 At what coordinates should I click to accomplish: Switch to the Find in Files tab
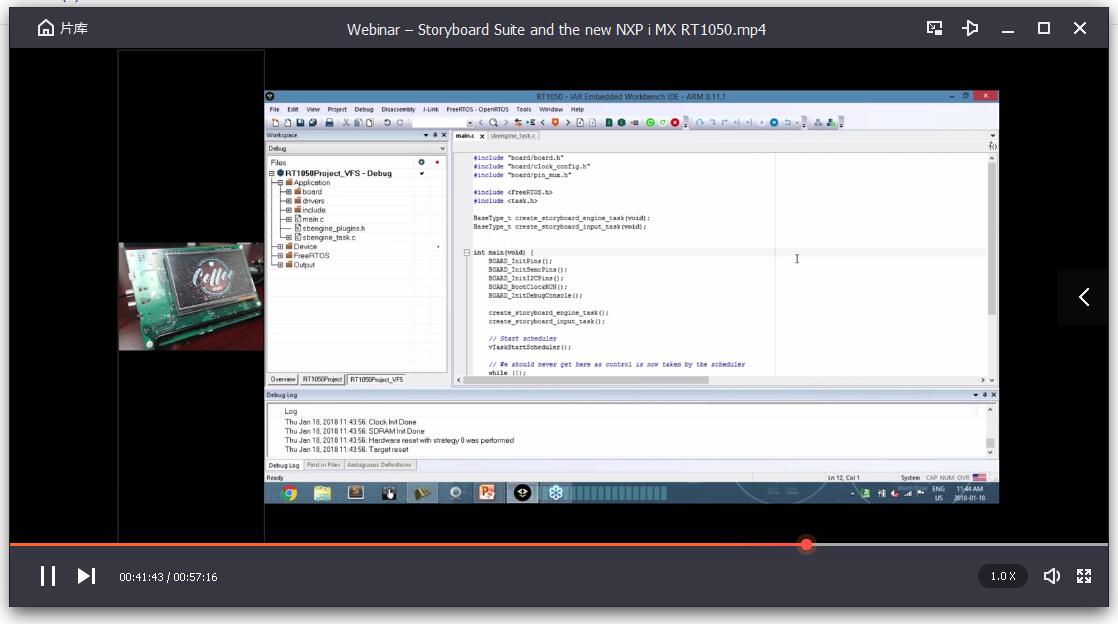tap(324, 465)
